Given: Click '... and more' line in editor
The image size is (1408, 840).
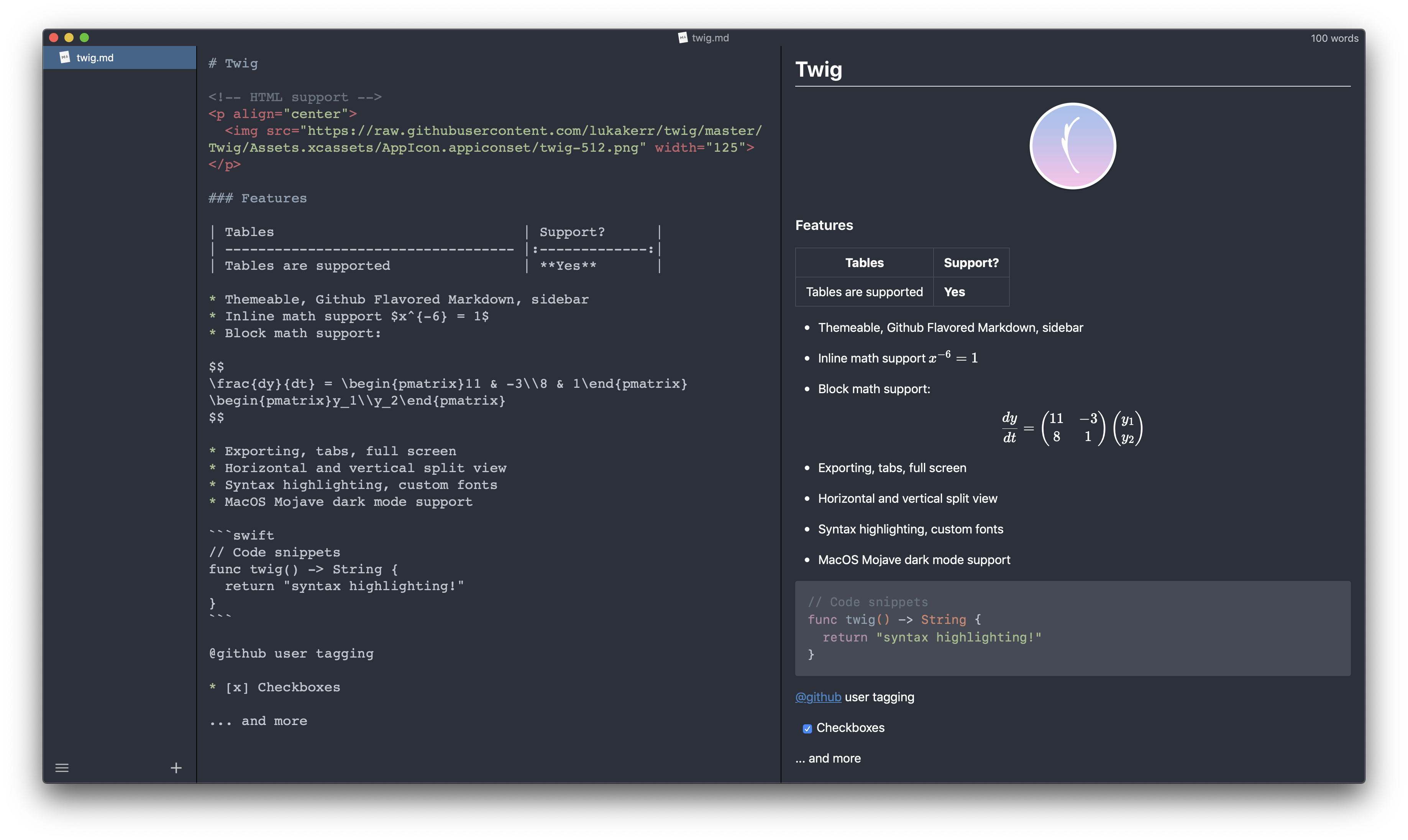Looking at the screenshot, I should 258,721.
